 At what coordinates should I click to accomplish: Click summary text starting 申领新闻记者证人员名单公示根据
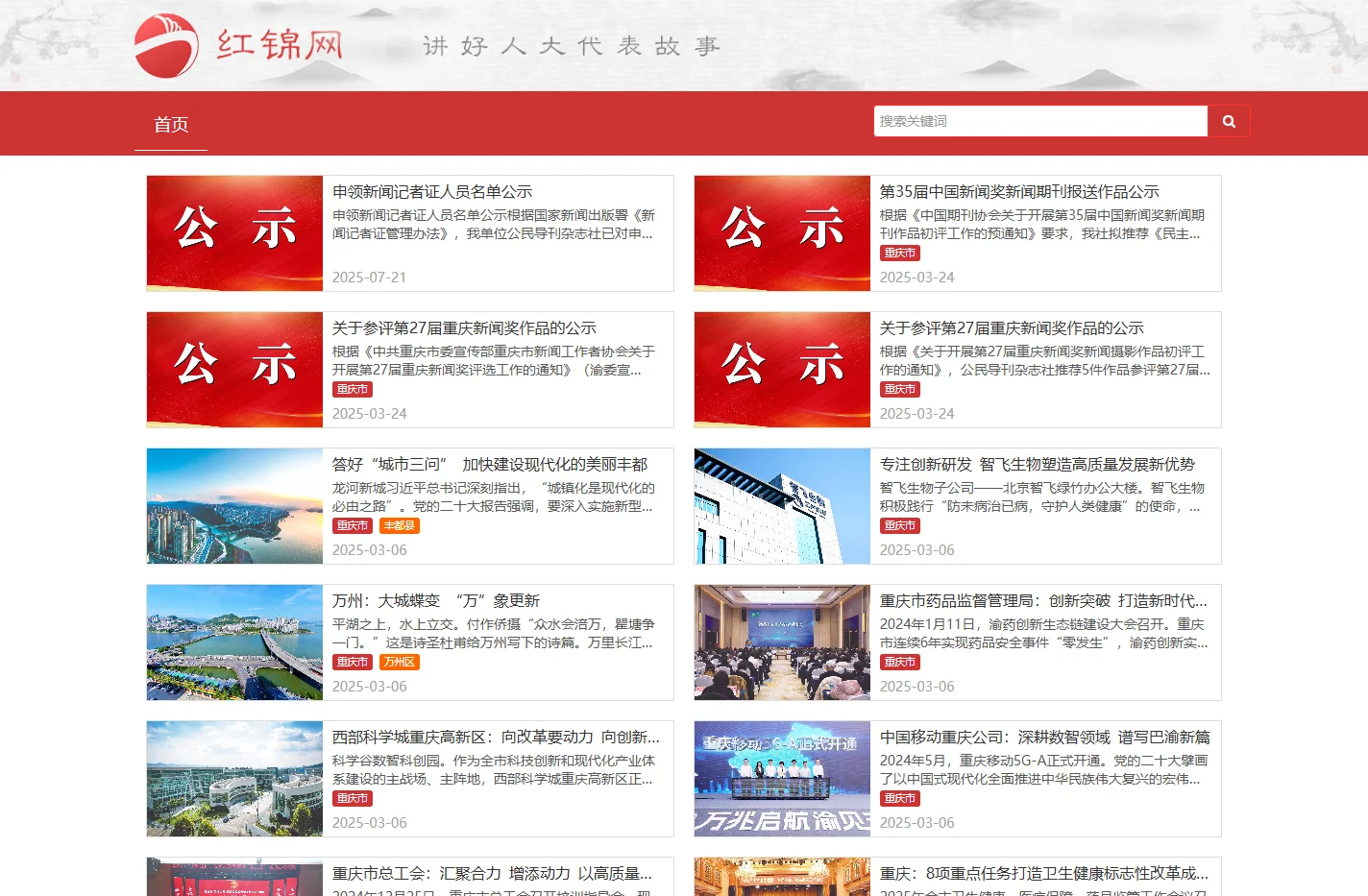click(494, 225)
